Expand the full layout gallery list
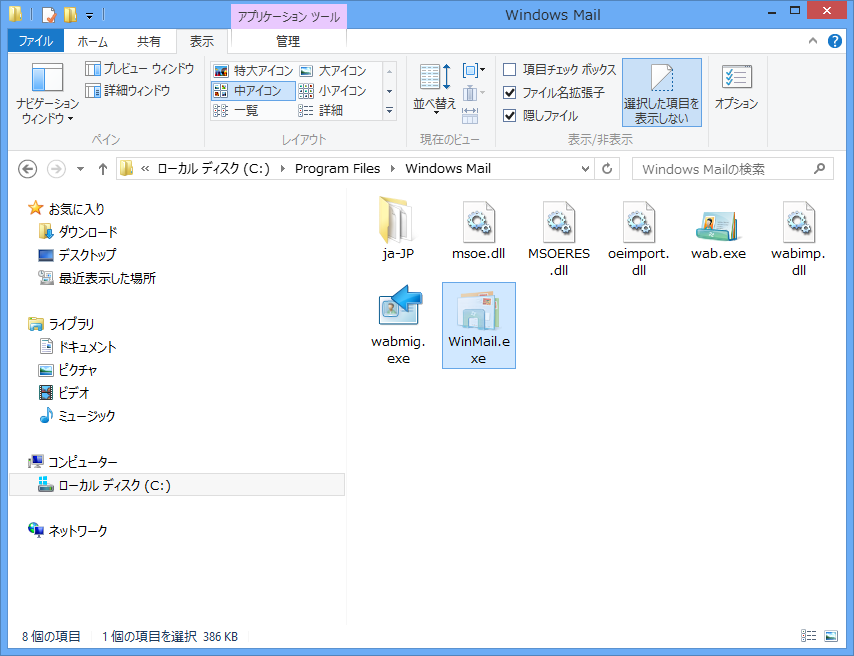 389,111
